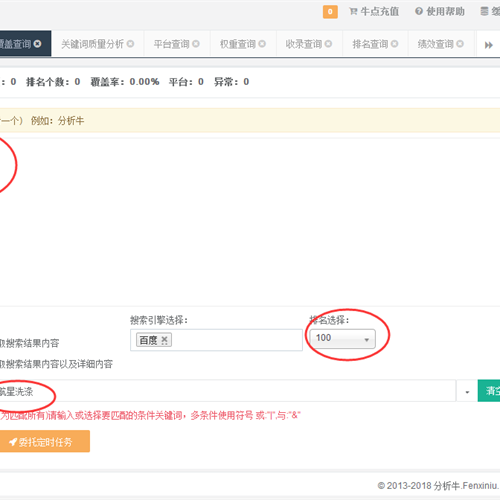Click the 排名个数: 0 statistic
The image size is (500, 500).
coord(53,82)
